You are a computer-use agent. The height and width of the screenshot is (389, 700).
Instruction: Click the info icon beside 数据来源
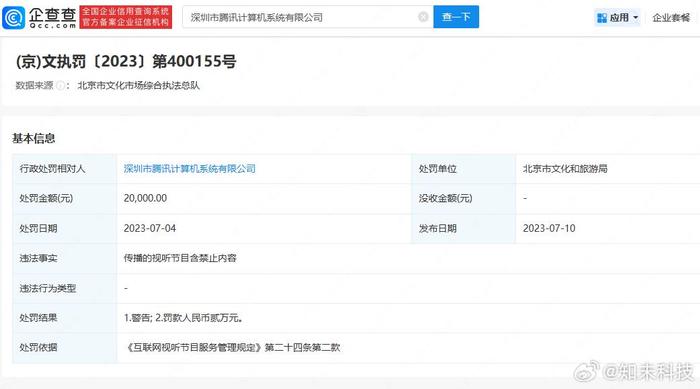(x=60, y=85)
